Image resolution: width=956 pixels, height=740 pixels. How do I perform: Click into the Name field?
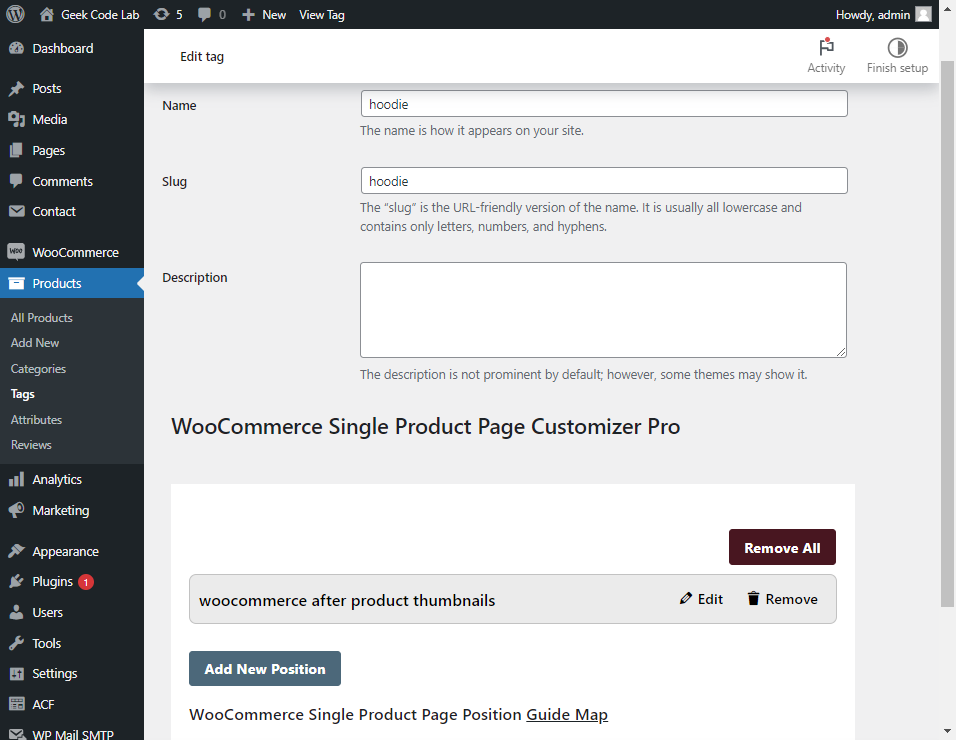[x=604, y=104]
